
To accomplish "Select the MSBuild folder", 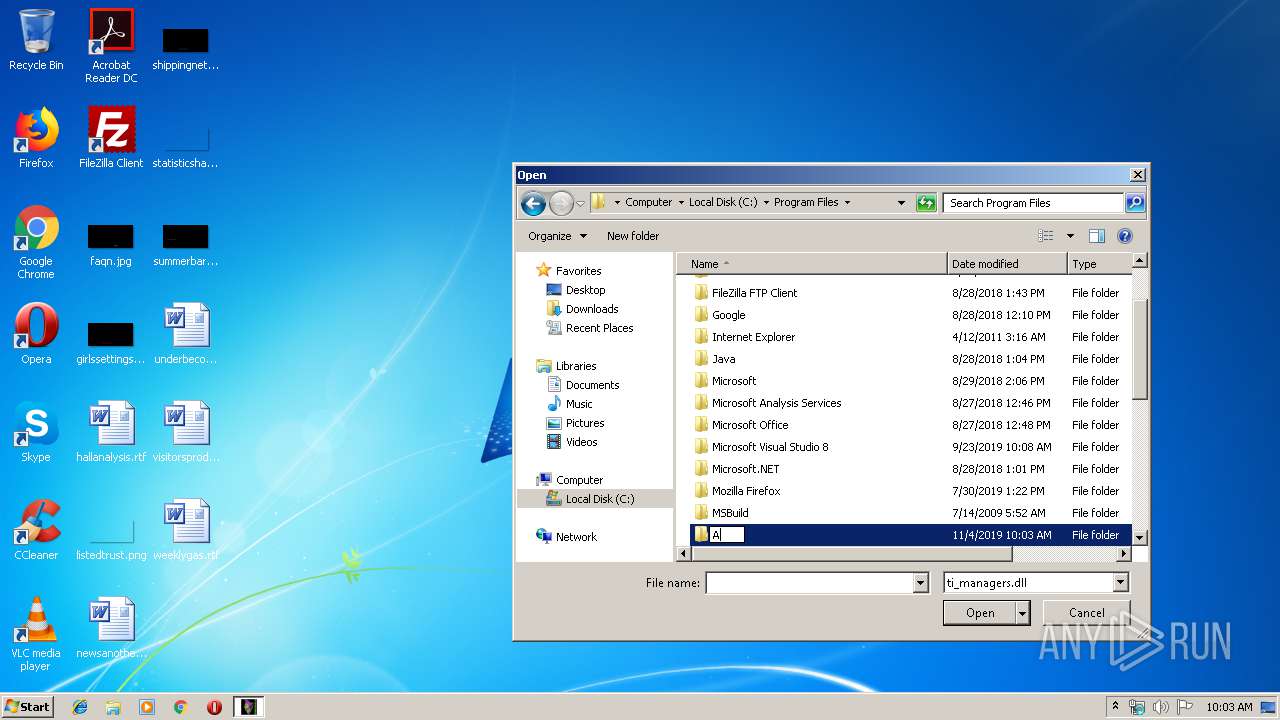I will coord(730,513).
